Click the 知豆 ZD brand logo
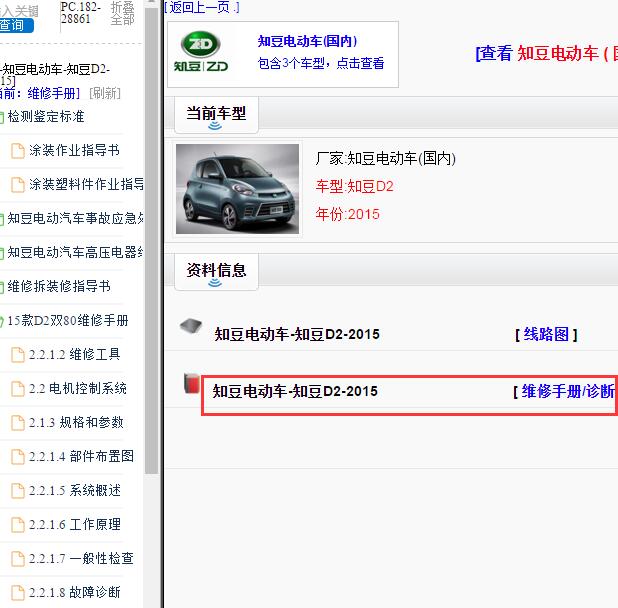Viewport: 618px width, 608px height. pos(201,53)
